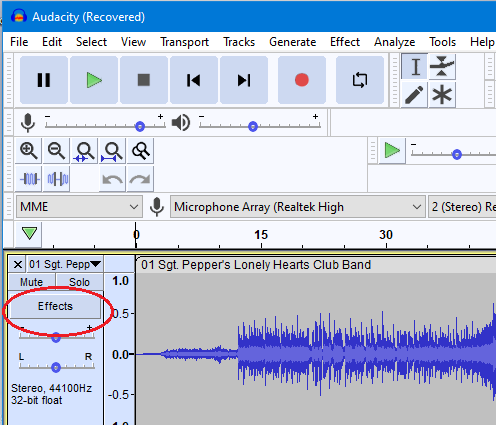Click the 0 mark on the timeline ruler
This screenshot has width=496, height=425.
pyautogui.click(x=136, y=235)
